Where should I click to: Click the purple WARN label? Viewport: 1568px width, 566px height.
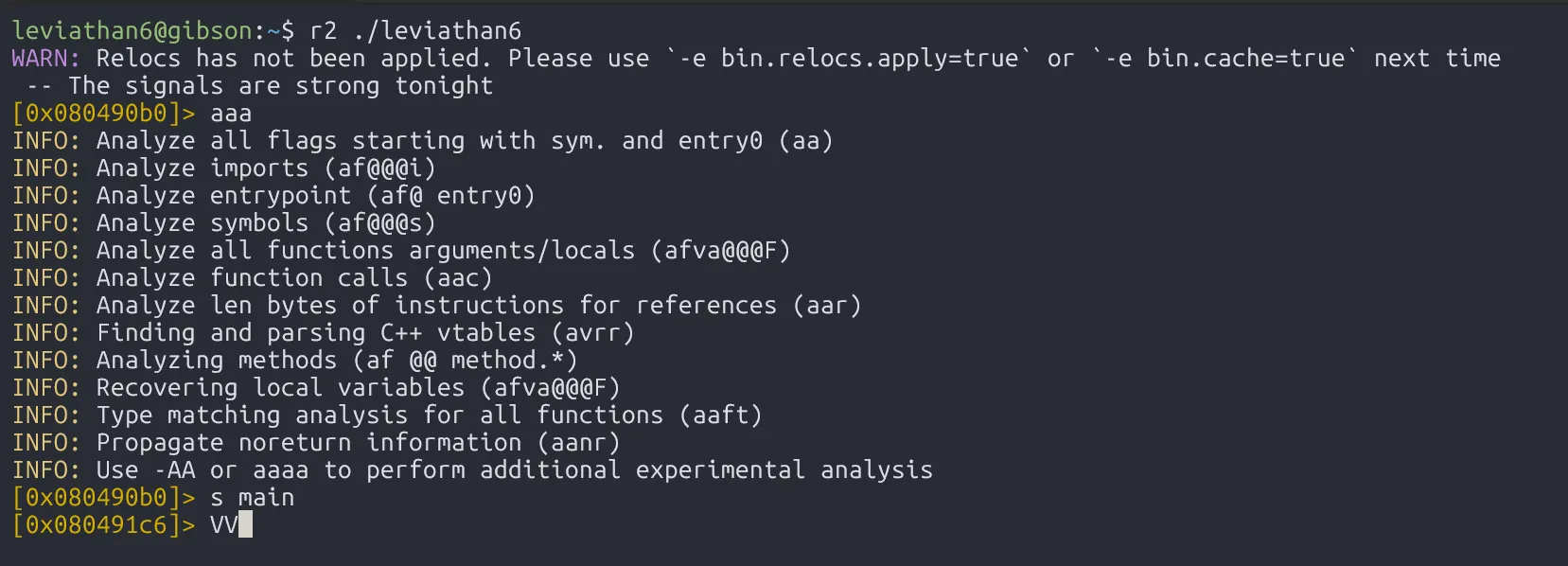coord(45,58)
